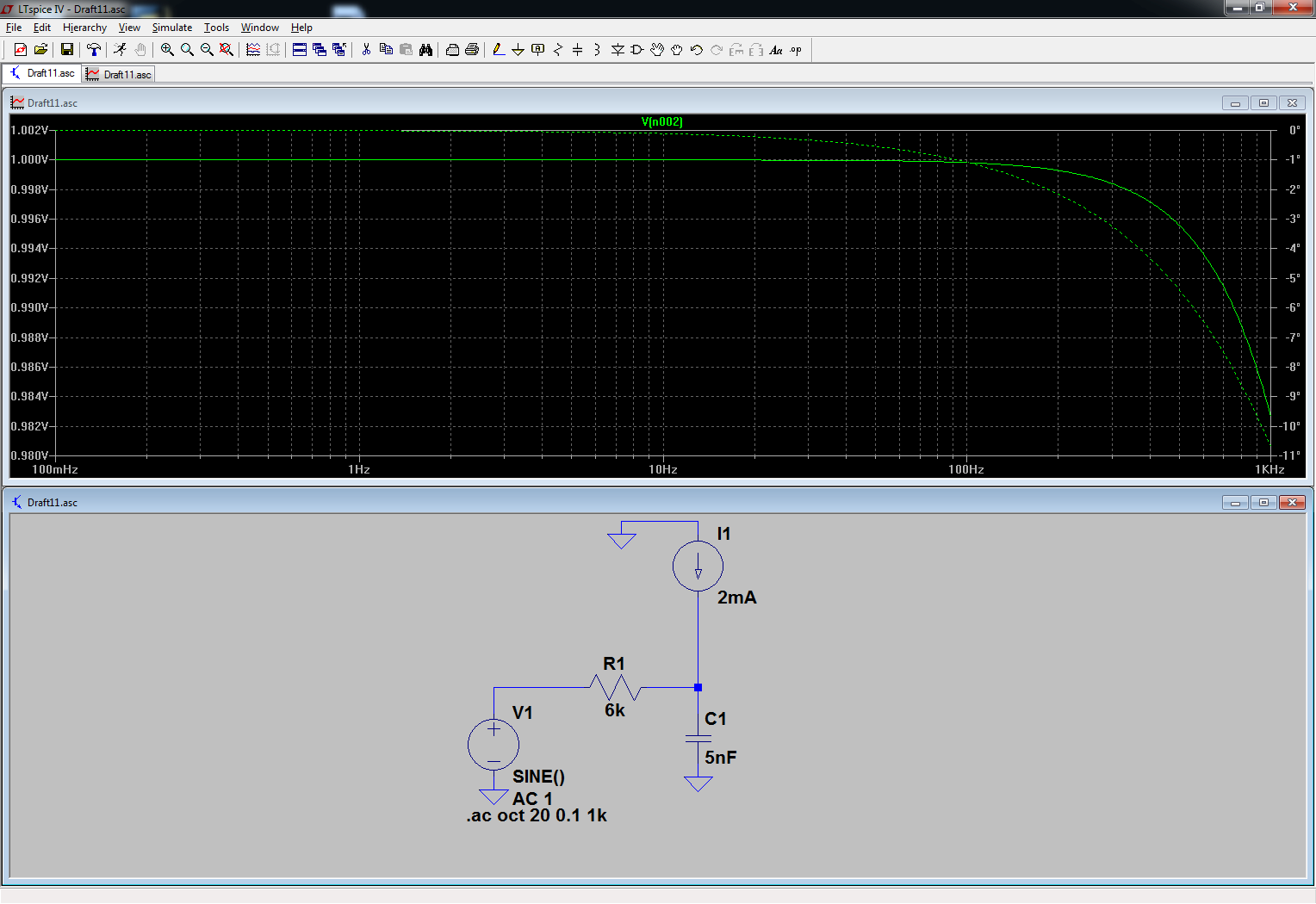Open the File menu
The height and width of the screenshot is (904, 1316).
[14, 28]
